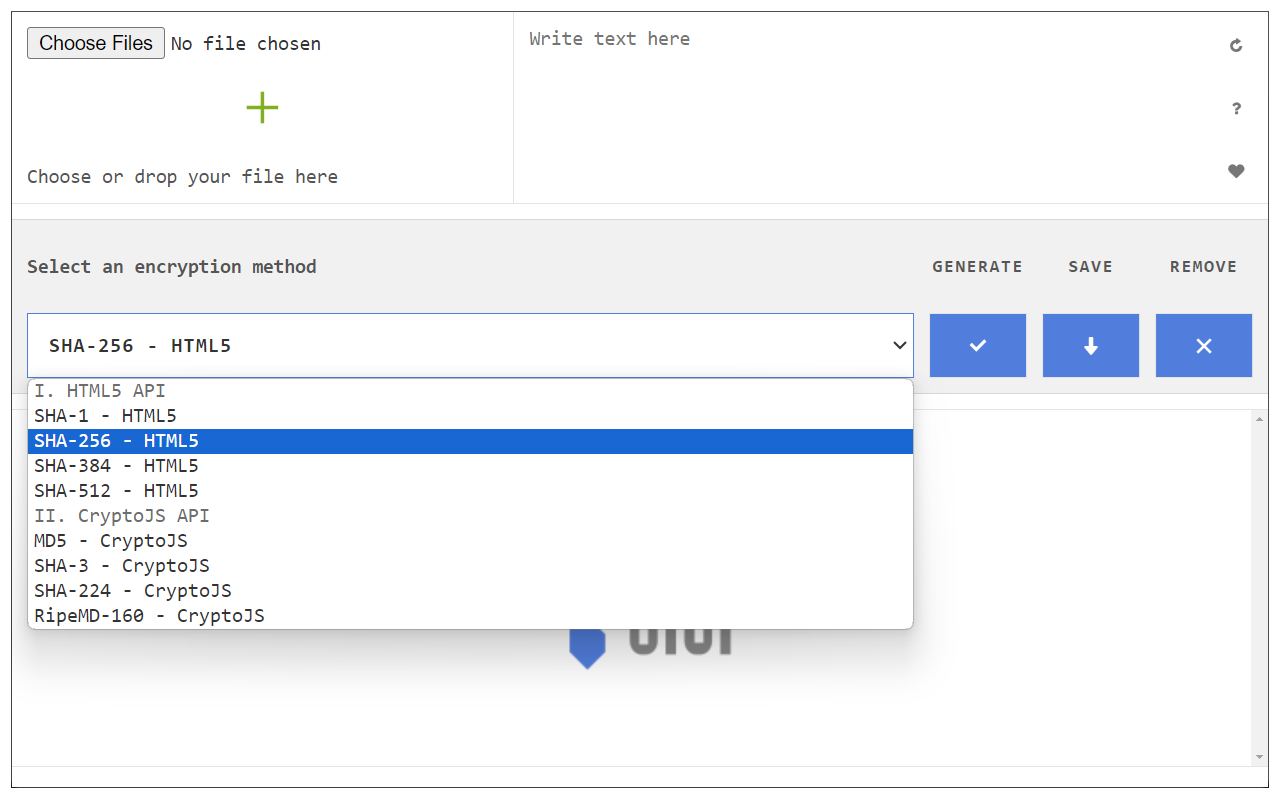
Task: Click the Remove X button
Action: click(x=1204, y=346)
